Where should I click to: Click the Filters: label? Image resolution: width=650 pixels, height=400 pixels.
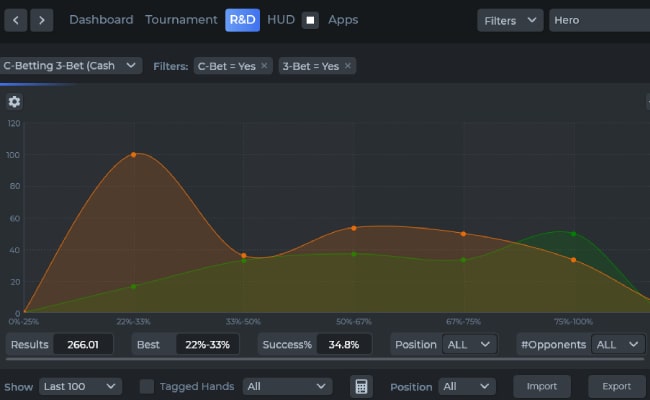pos(170,66)
